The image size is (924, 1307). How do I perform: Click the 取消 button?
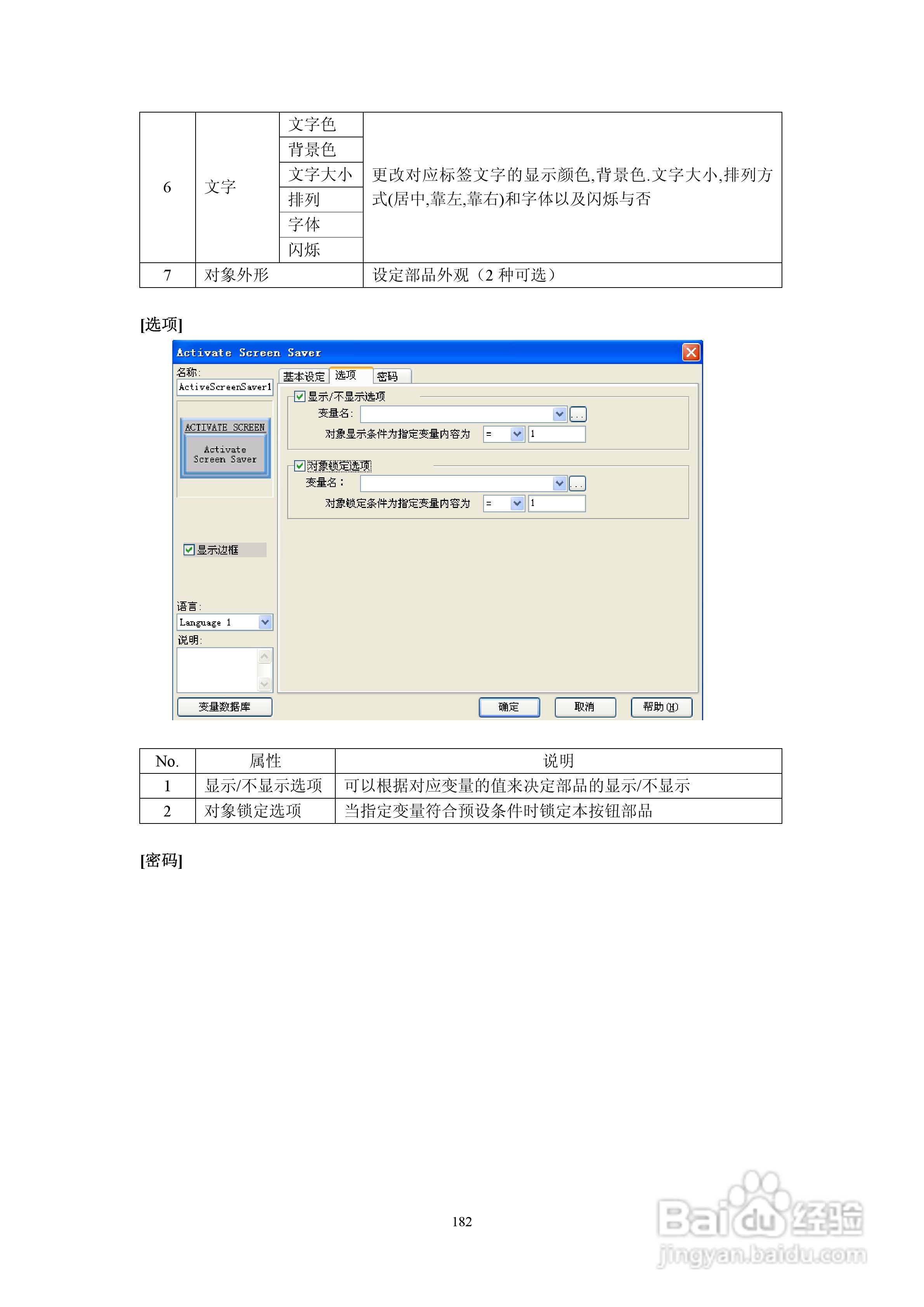click(x=585, y=707)
